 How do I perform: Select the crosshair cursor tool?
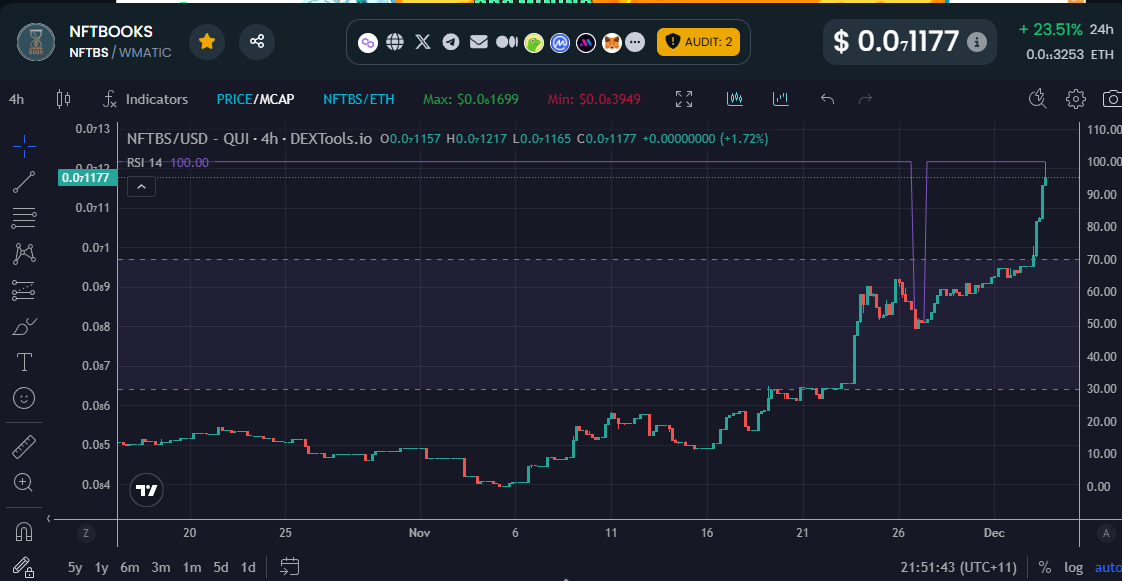click(x=24, y=146)
